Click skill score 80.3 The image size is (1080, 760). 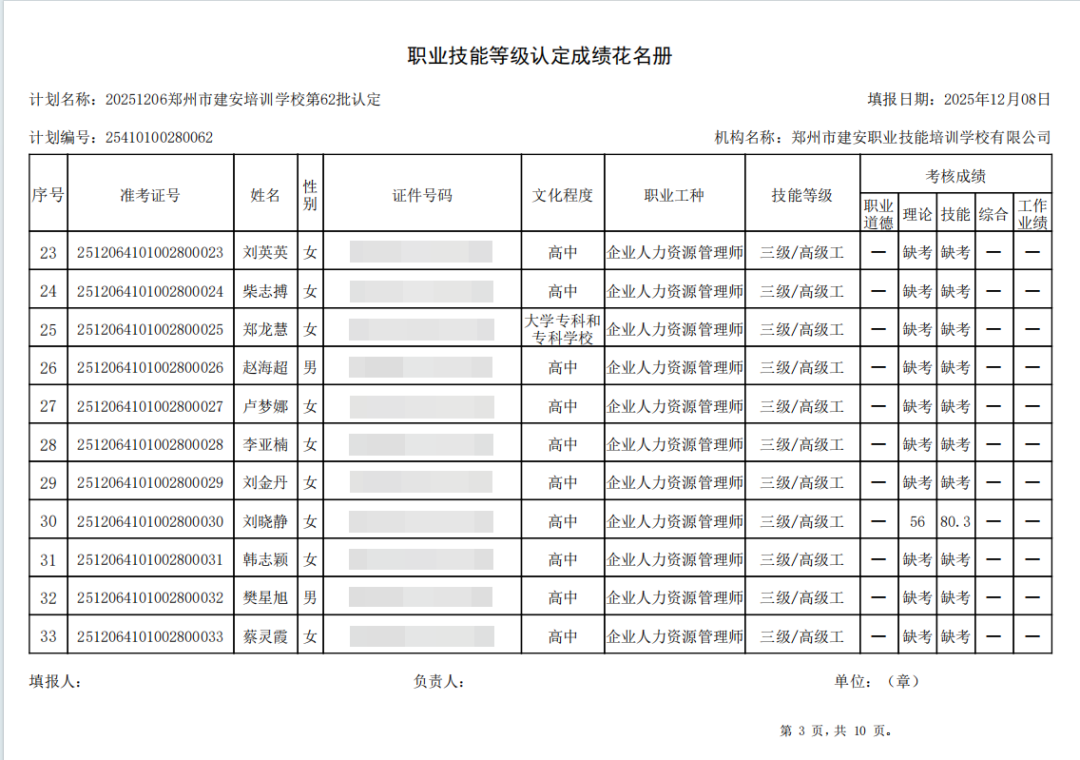click(x=955, y=522)
